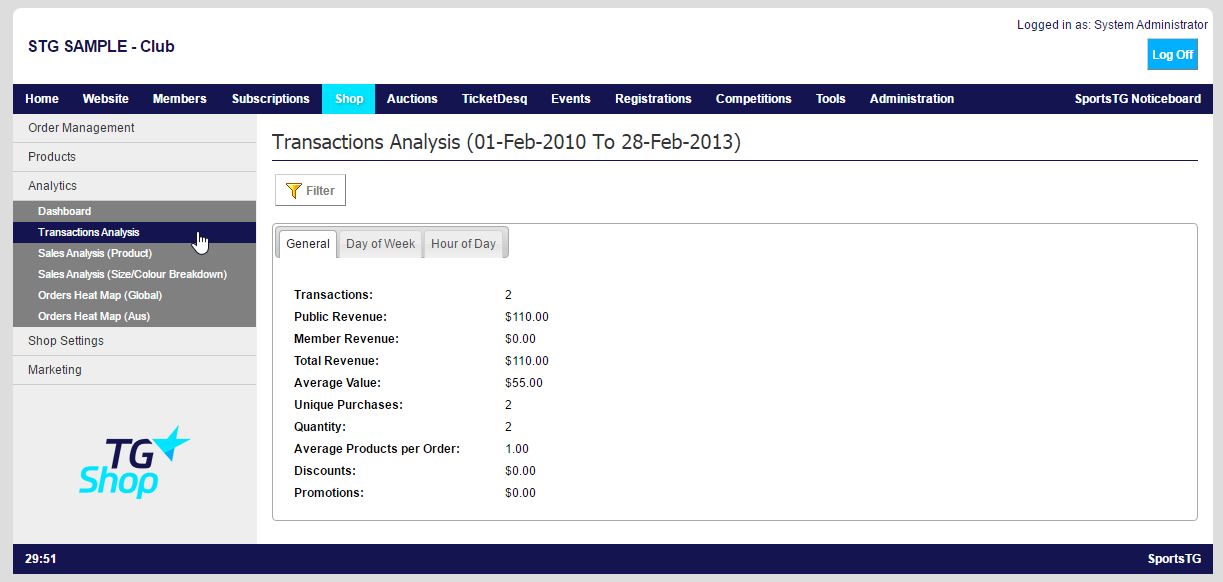Open Orders Heat Map (Global)

coord(134,295)
